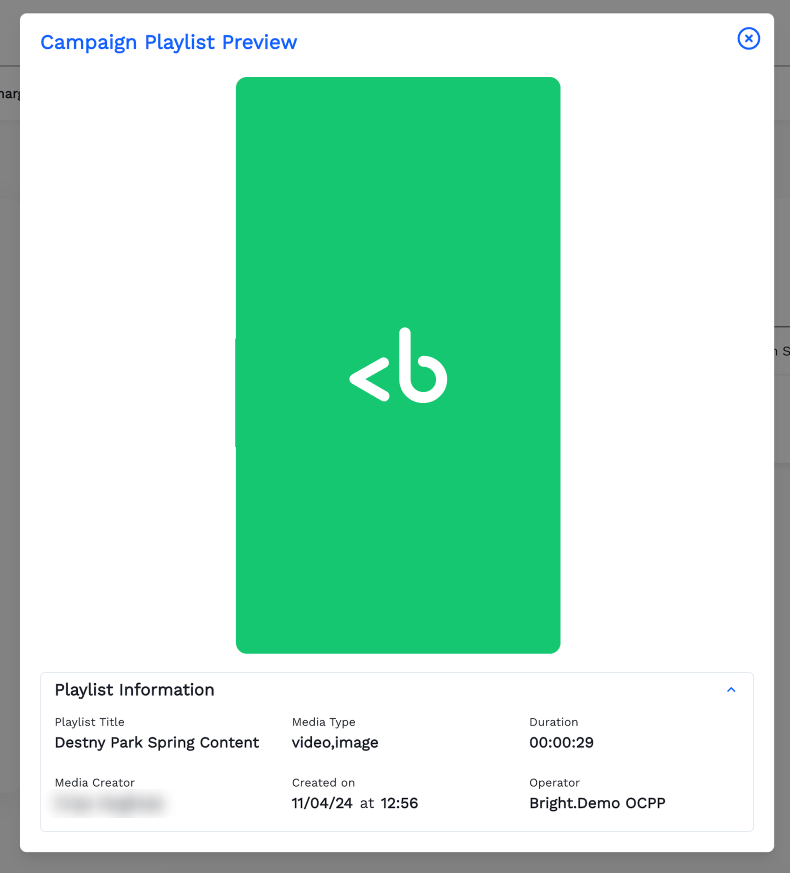Screen dimensions: 790x873
Task: Click the dark tab on preview's left edge
Action: [237, 392]
